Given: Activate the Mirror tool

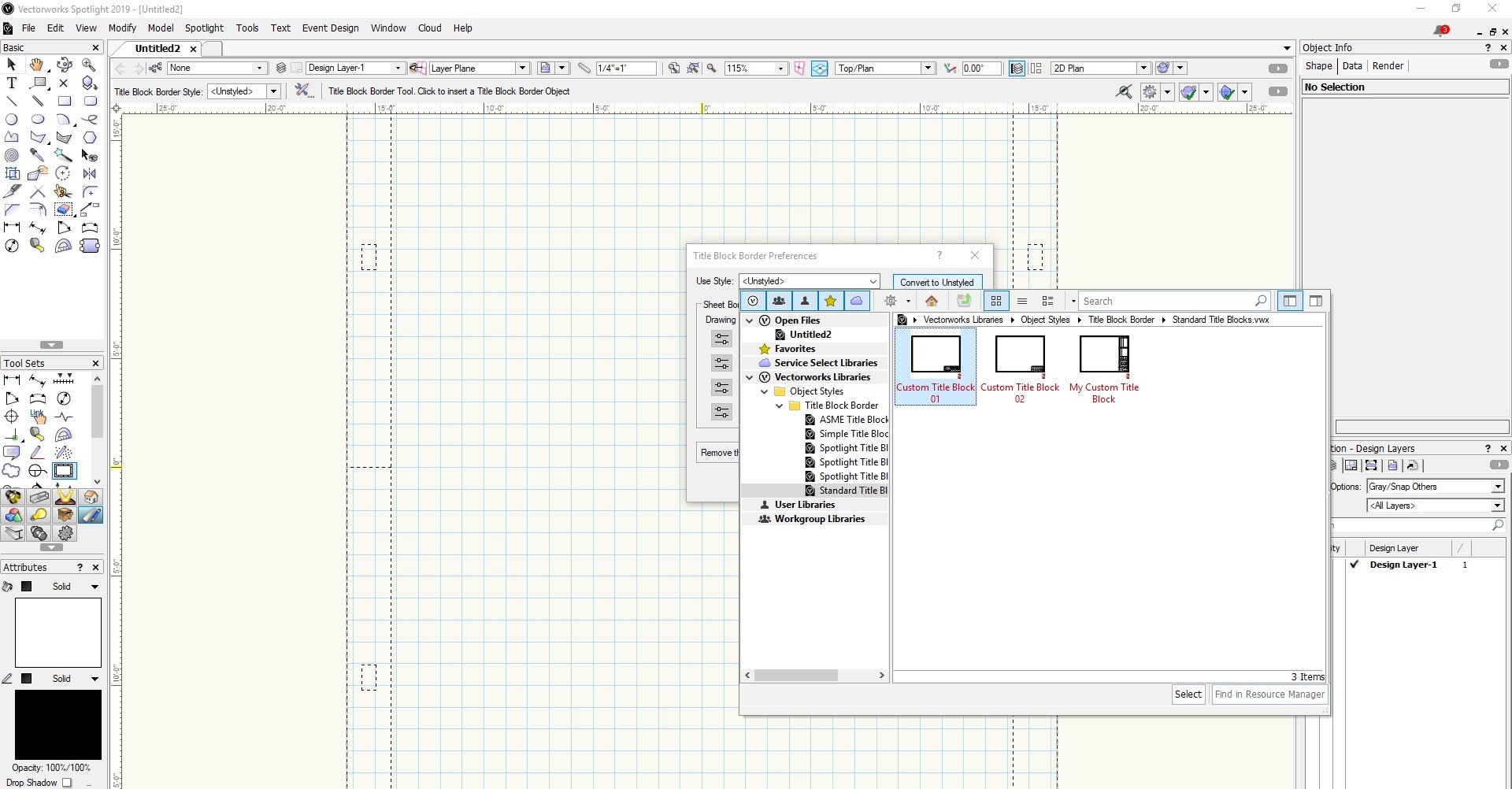Looking at the screenshot, I should (x=90, y=173).
